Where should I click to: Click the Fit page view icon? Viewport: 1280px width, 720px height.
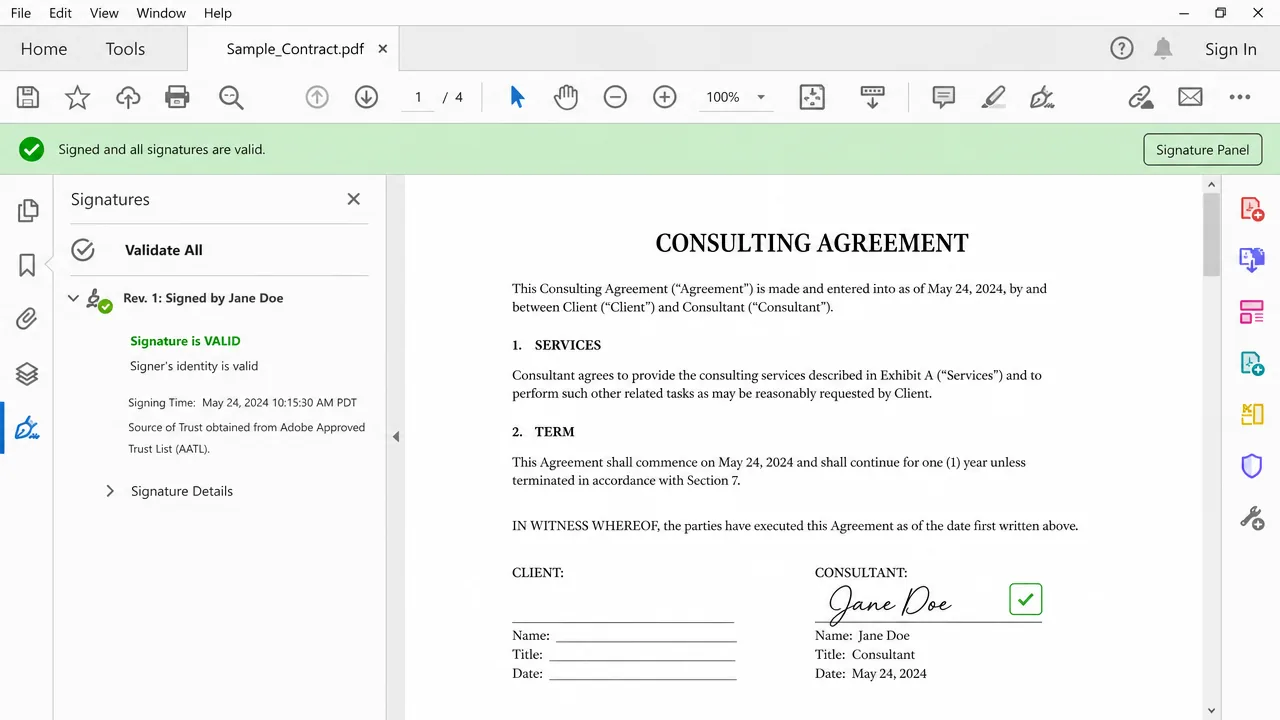click(x=812, y=97)
